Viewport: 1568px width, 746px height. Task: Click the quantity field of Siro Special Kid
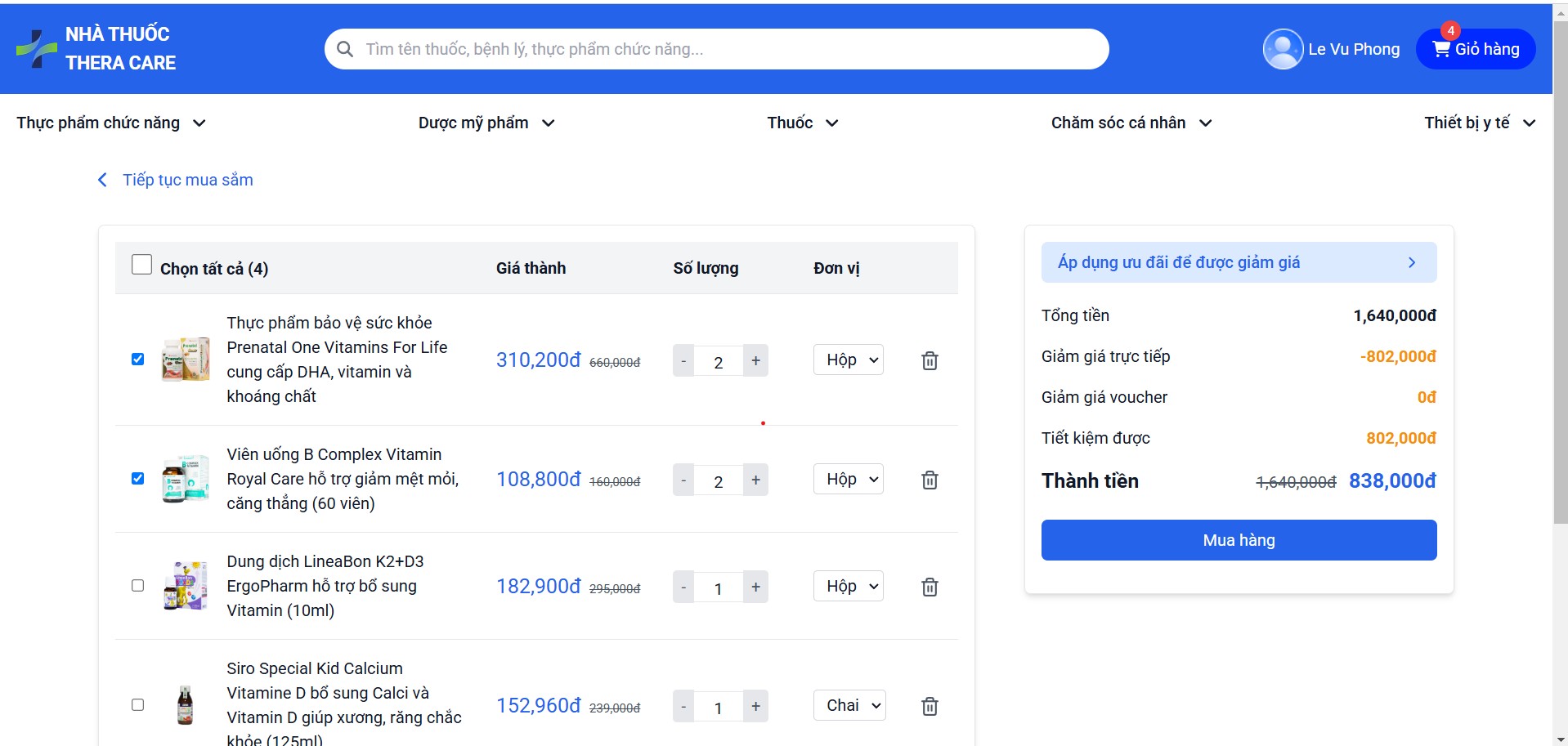click(x=719, y=707)
